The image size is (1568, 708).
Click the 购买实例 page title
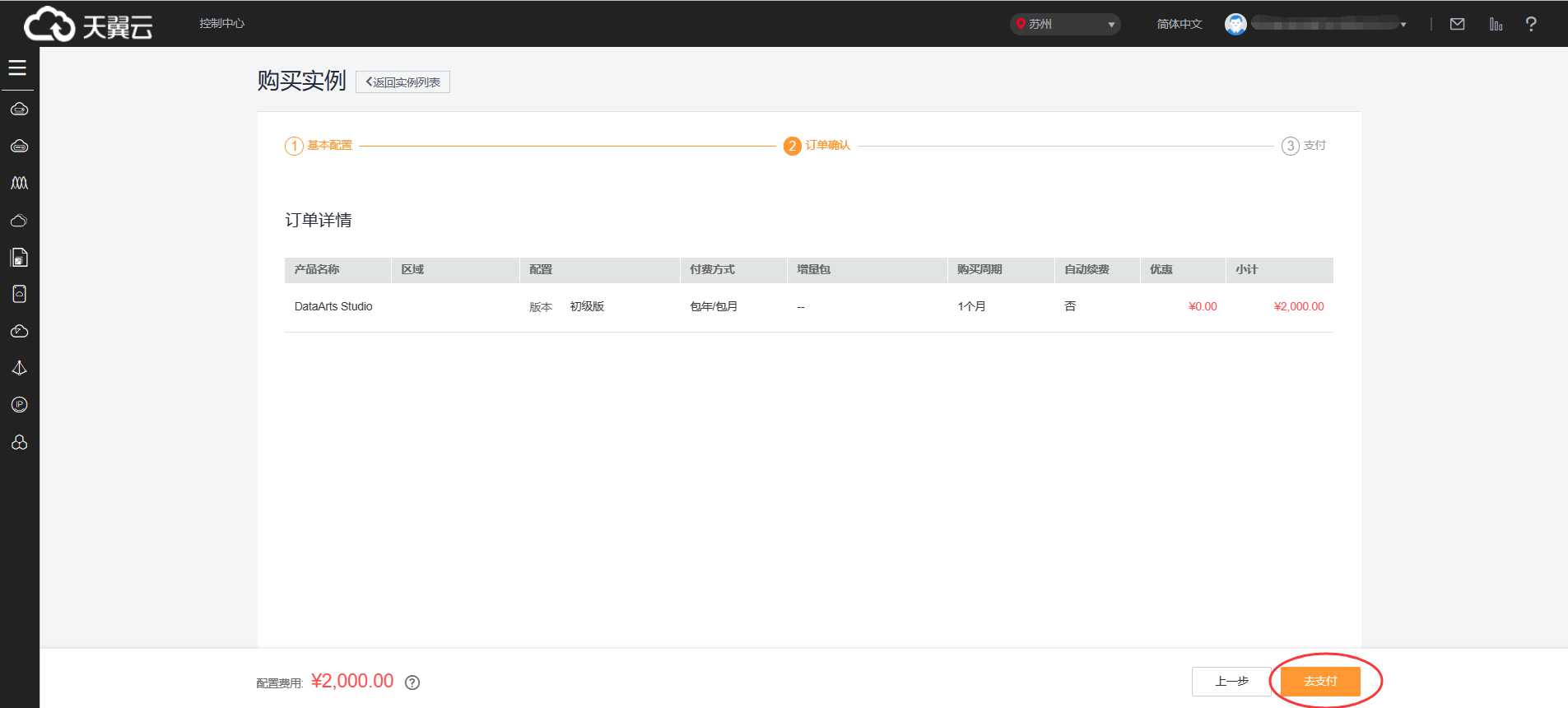(301, 81)
